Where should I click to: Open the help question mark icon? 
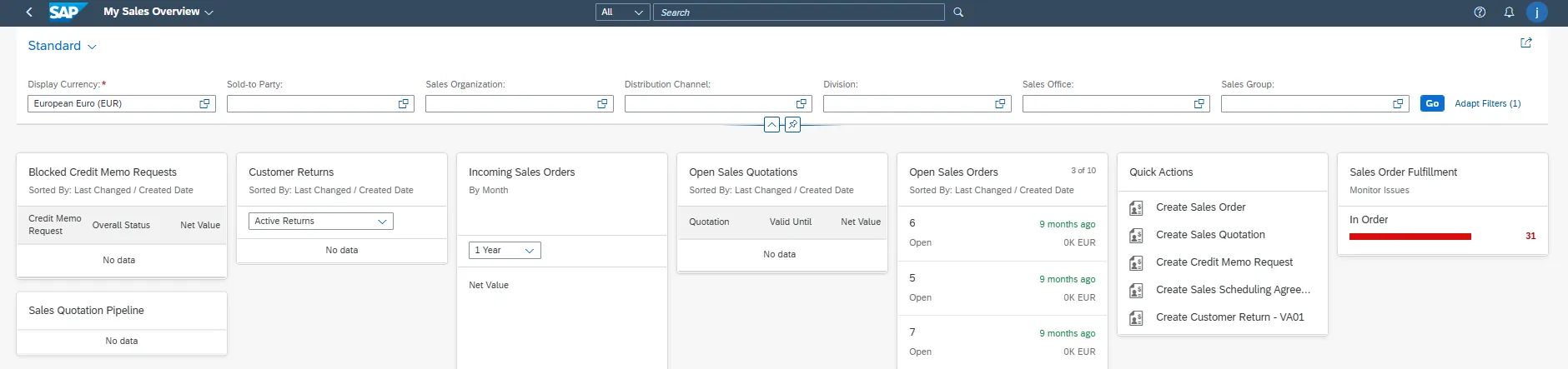point(1480,12)
